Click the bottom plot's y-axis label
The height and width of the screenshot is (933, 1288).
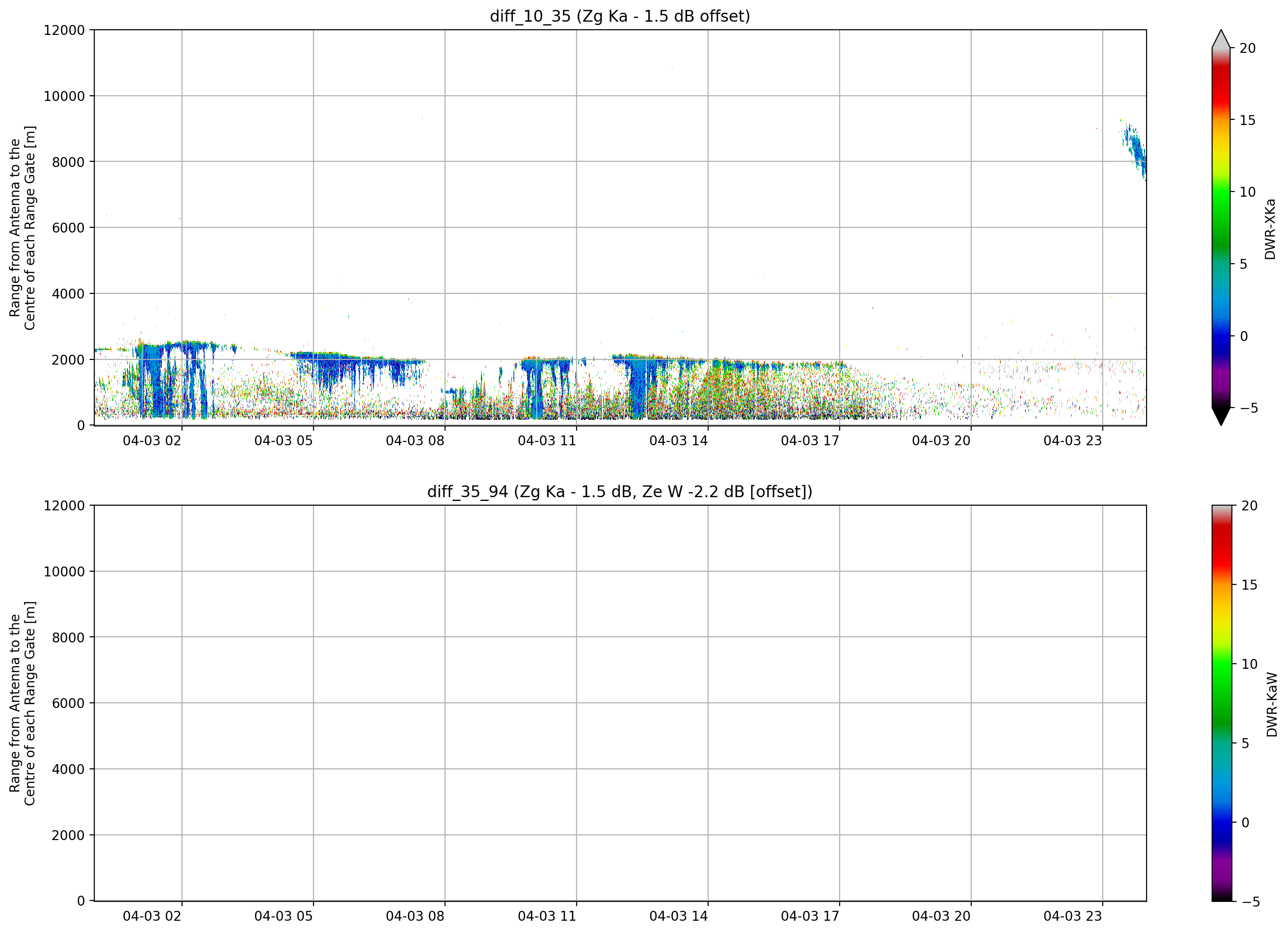(x=23, y=703)
